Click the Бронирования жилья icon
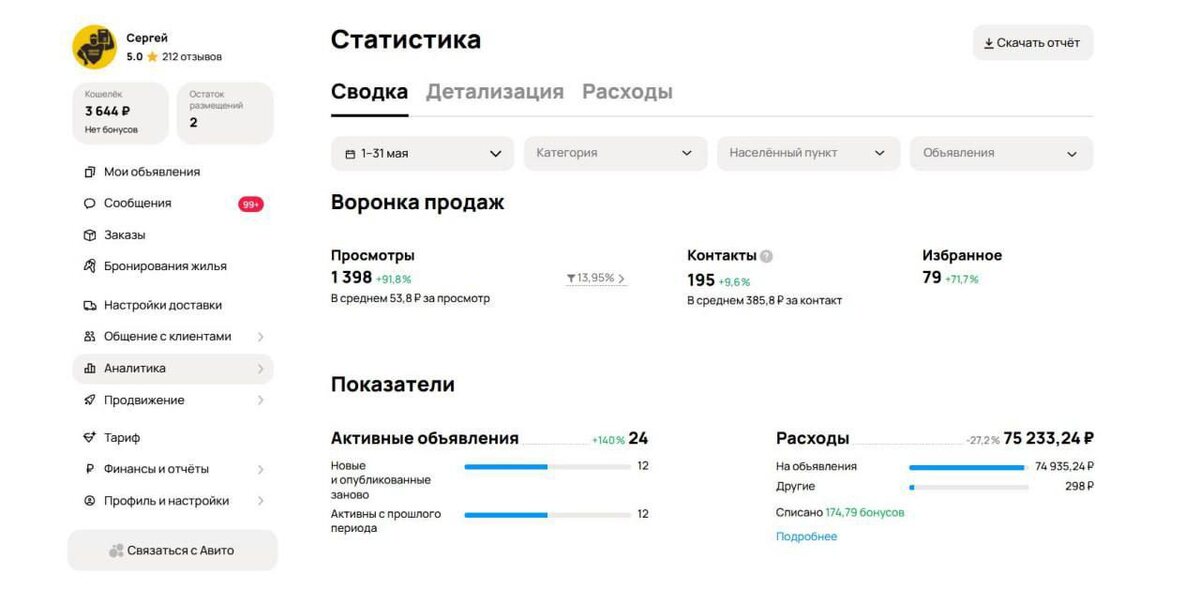 tap(89, 266)
